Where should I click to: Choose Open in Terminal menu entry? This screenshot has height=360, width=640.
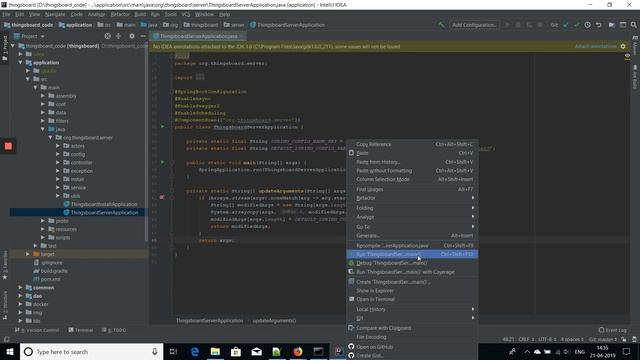pyautogui.click(x=412, y=300)
